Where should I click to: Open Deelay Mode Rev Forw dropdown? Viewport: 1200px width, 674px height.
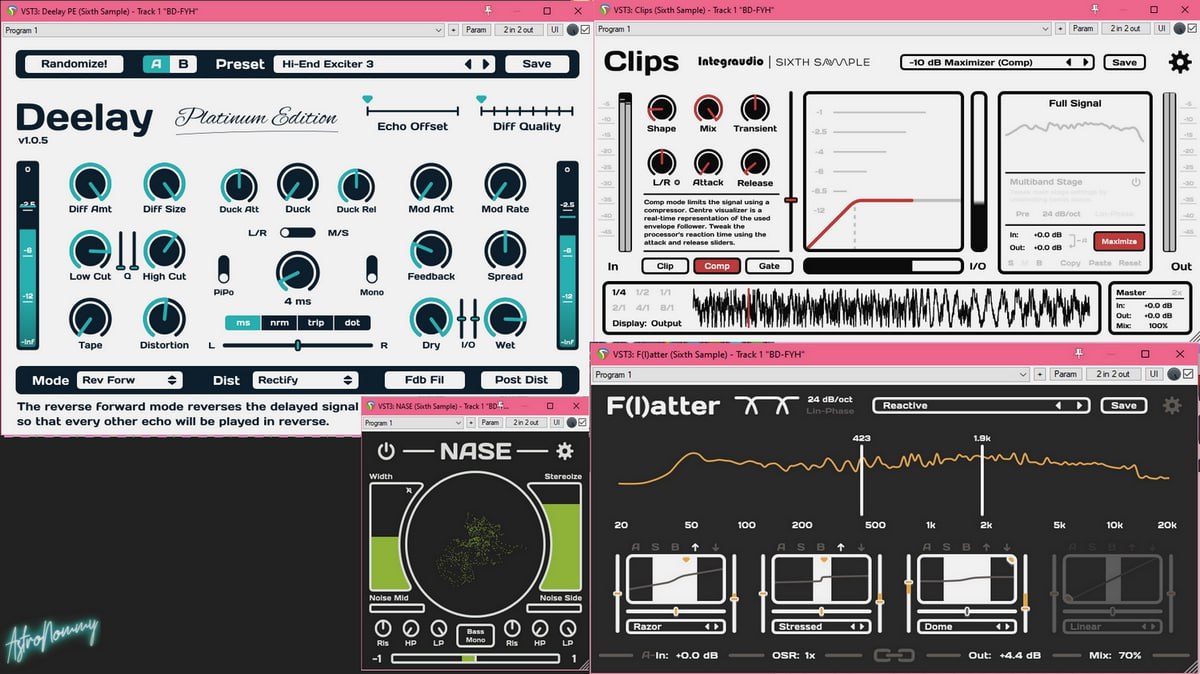coord(130,380)
